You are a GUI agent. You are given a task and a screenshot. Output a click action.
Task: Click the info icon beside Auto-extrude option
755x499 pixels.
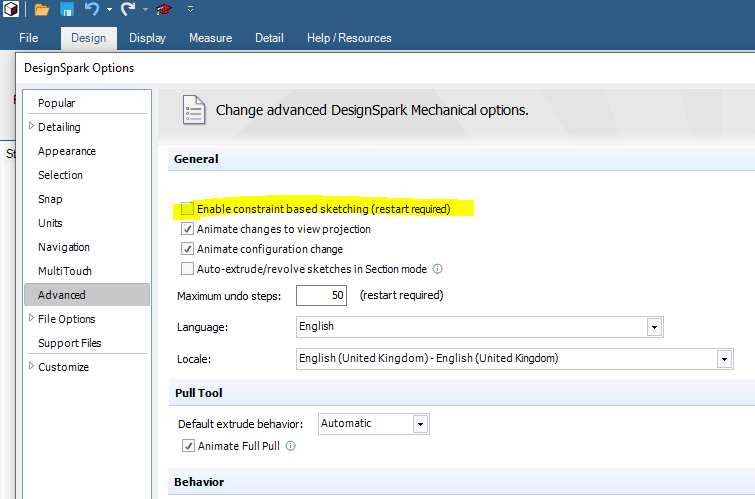point(437,269)
